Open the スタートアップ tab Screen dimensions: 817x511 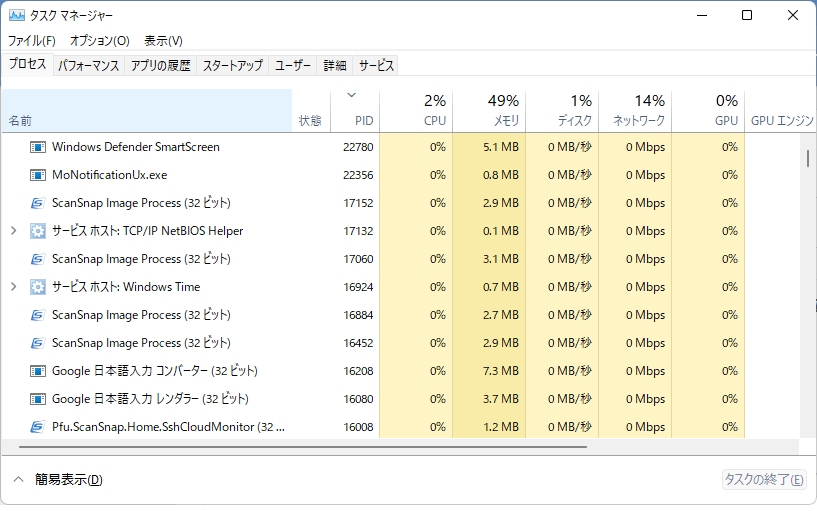pos(232,66)
